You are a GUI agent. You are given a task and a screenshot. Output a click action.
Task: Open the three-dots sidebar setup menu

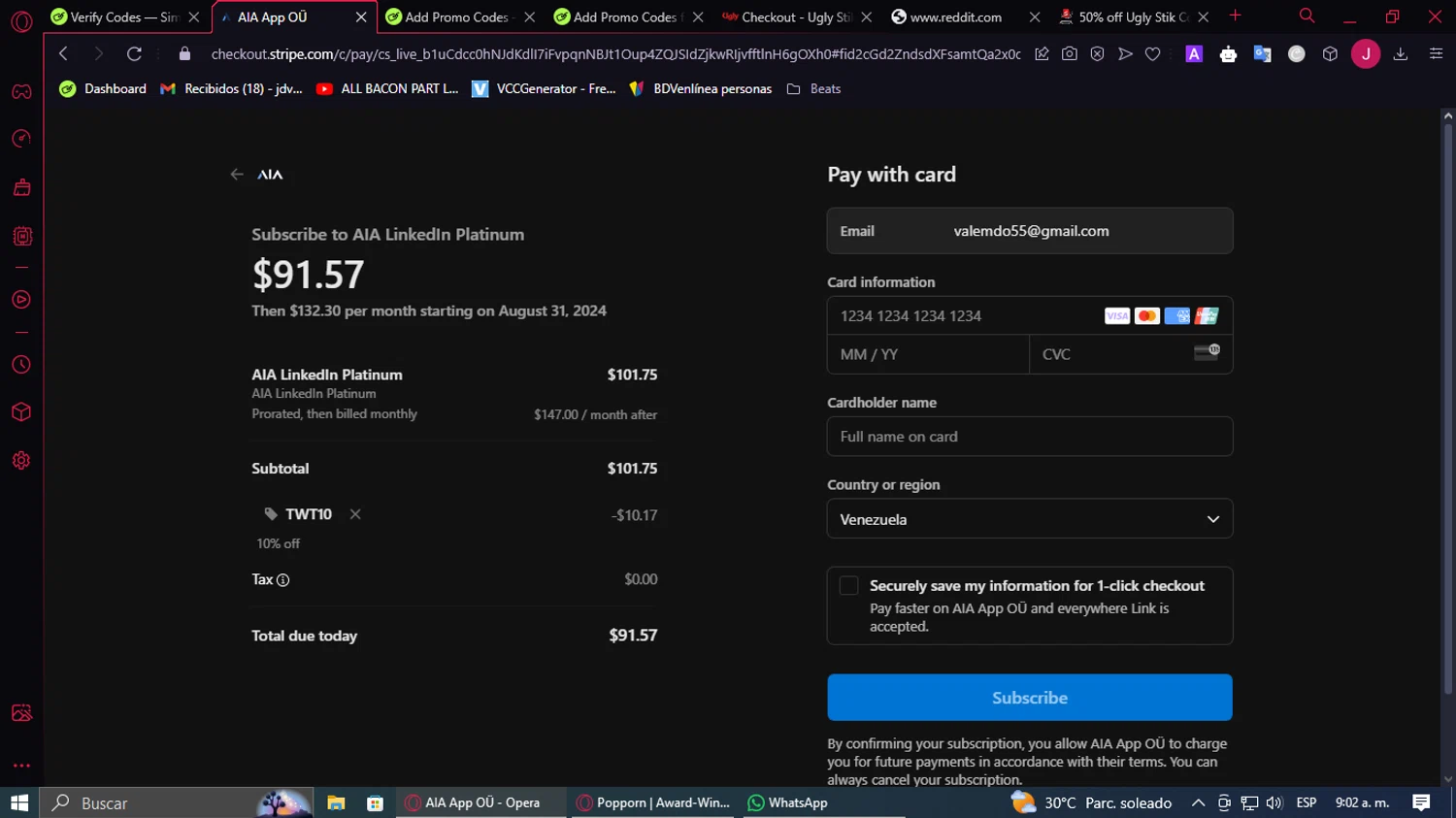[x=21, y=766]
